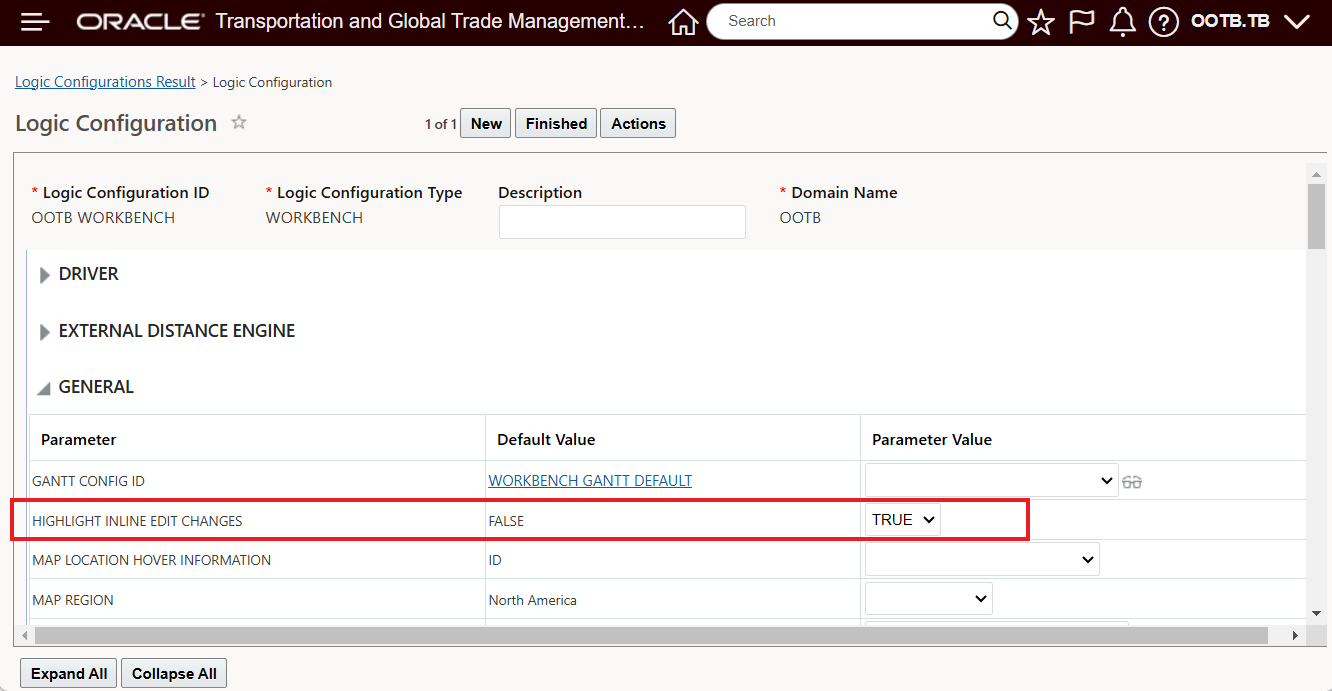Image resolution: width=1332 pixels, height=691 pixels.
Task: Click the OOTB WORKBENCH configuration ID value
Action: 103,218
